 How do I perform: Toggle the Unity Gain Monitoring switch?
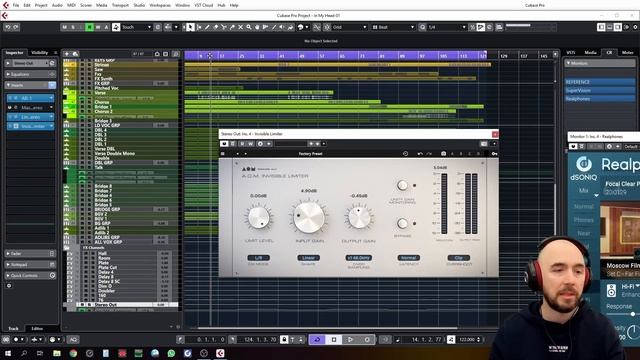pos(402,185)
